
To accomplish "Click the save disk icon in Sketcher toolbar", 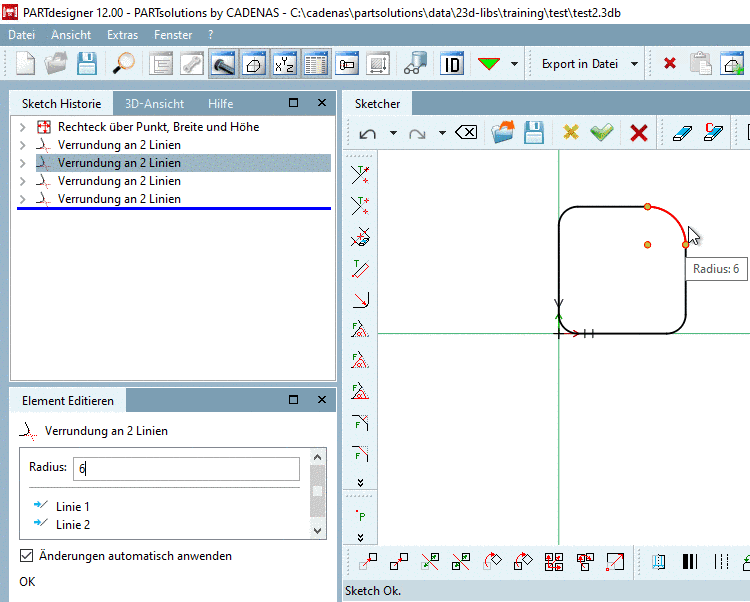I will click(534, 133).
